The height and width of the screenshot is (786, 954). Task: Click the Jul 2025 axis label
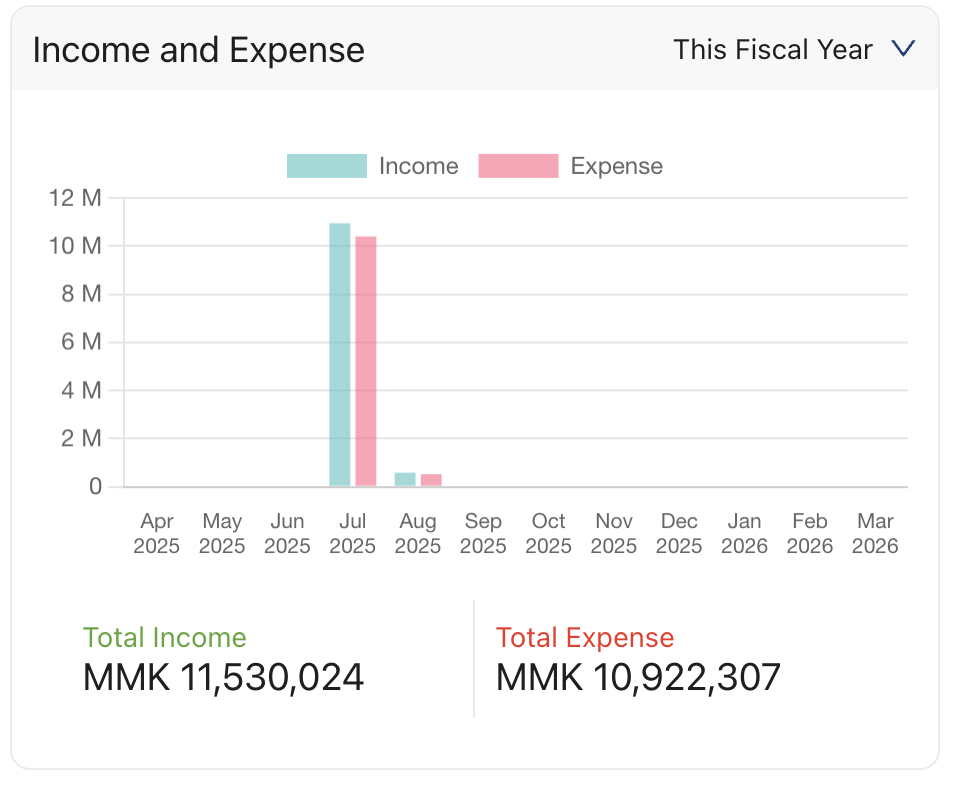[352, 533]
